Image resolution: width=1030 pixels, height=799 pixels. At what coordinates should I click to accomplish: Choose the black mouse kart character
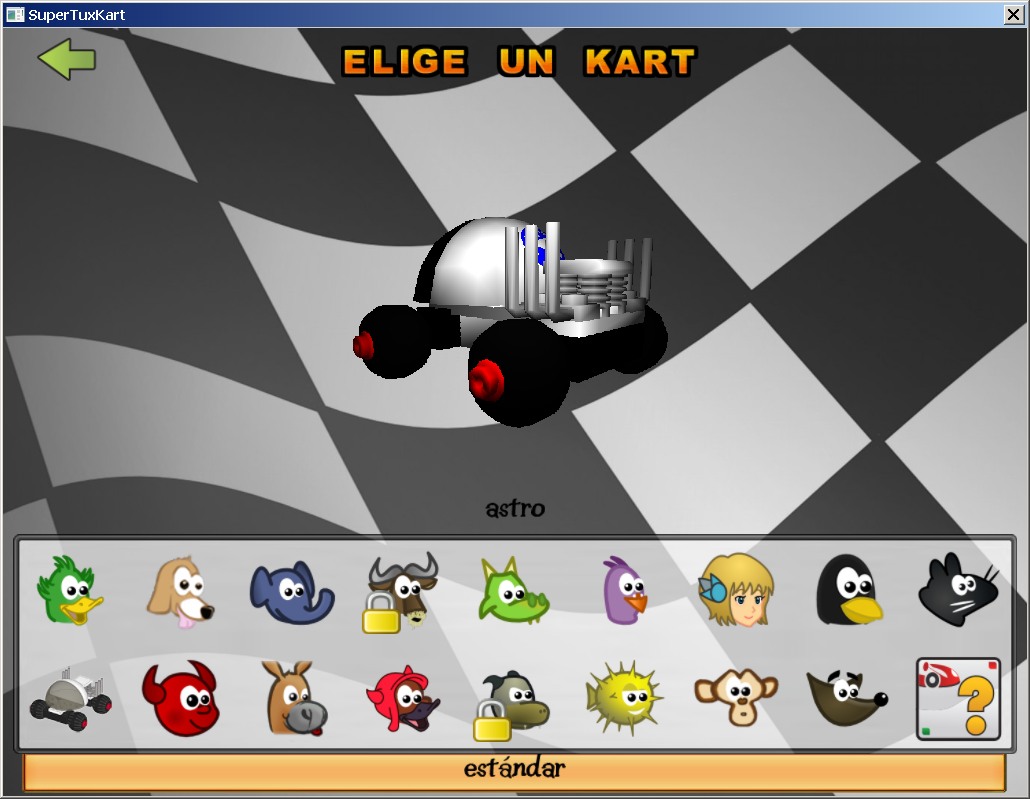(958, 589)
